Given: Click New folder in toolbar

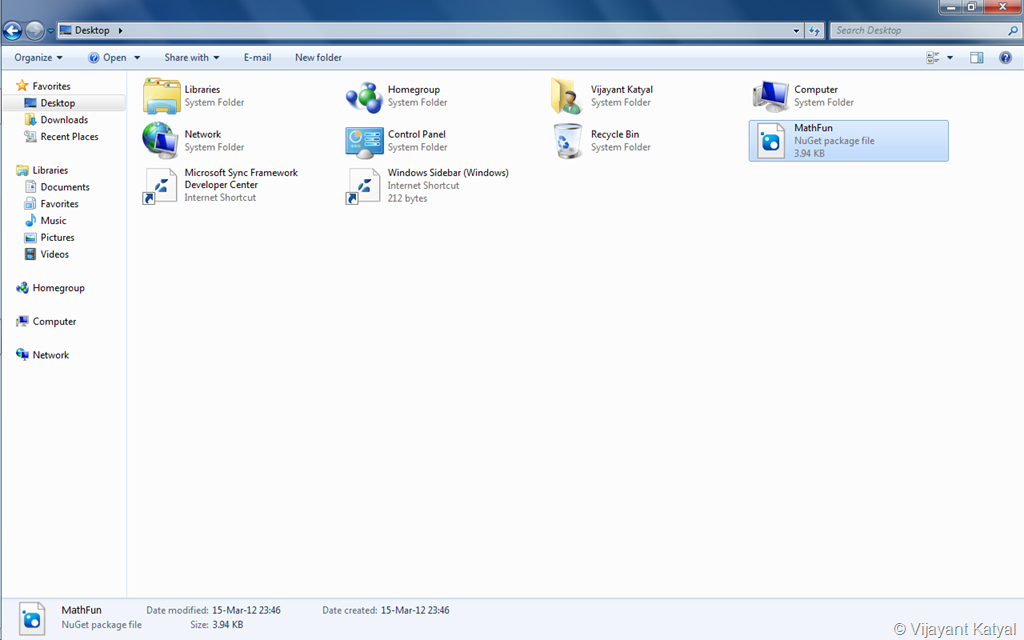Looking at the screenshot, I should pos(318,57).
